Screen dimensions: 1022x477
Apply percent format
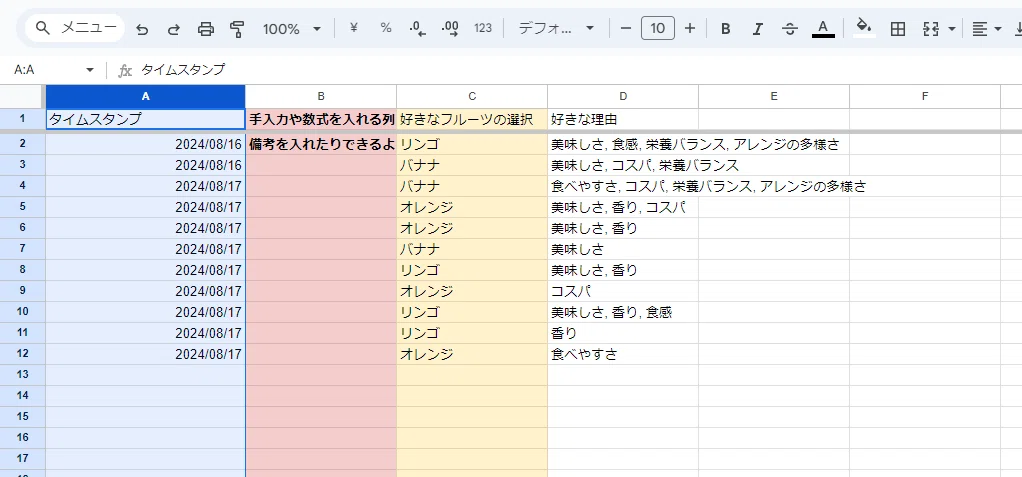coord(386,28)
